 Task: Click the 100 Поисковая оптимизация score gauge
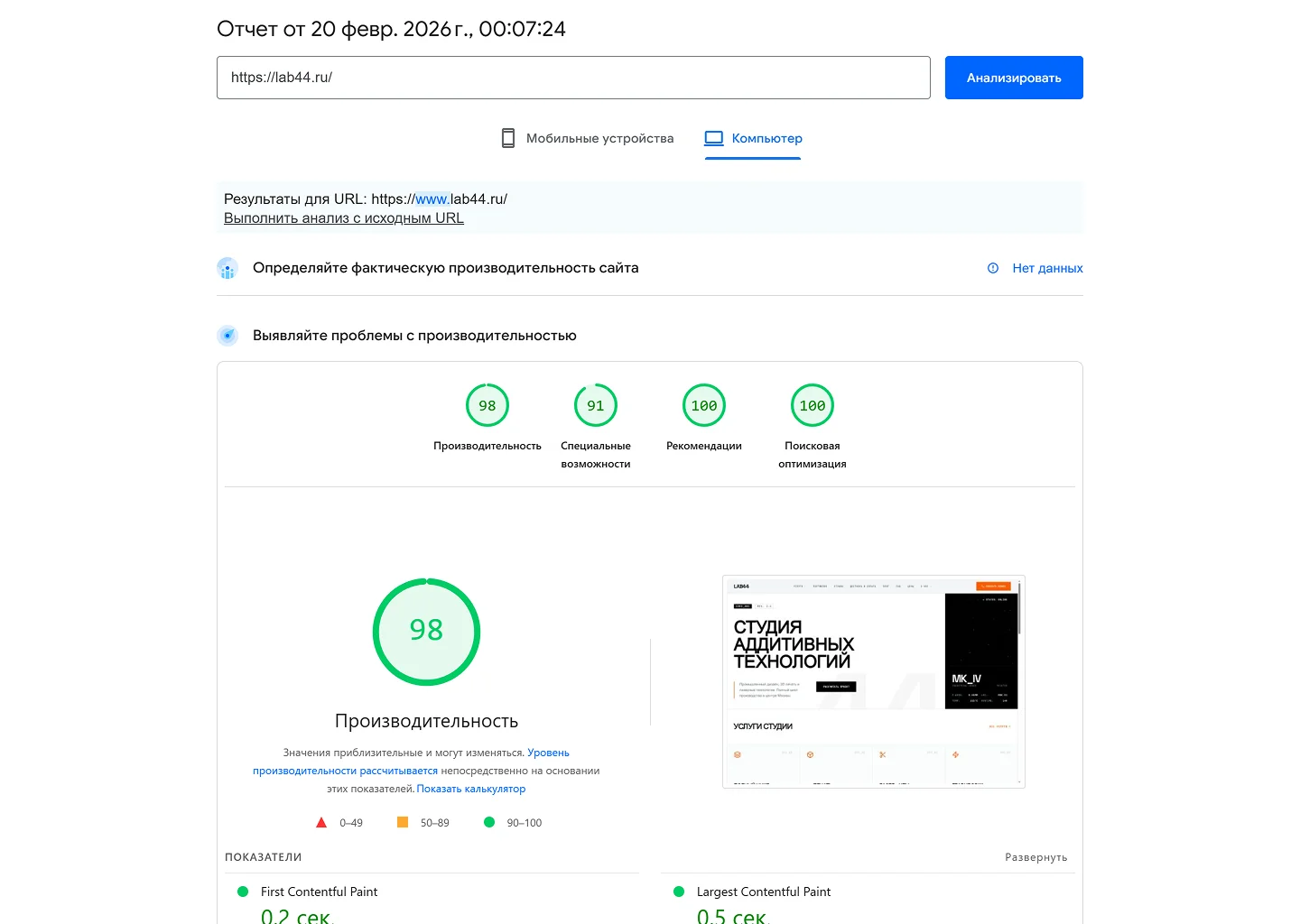point(812,406)
